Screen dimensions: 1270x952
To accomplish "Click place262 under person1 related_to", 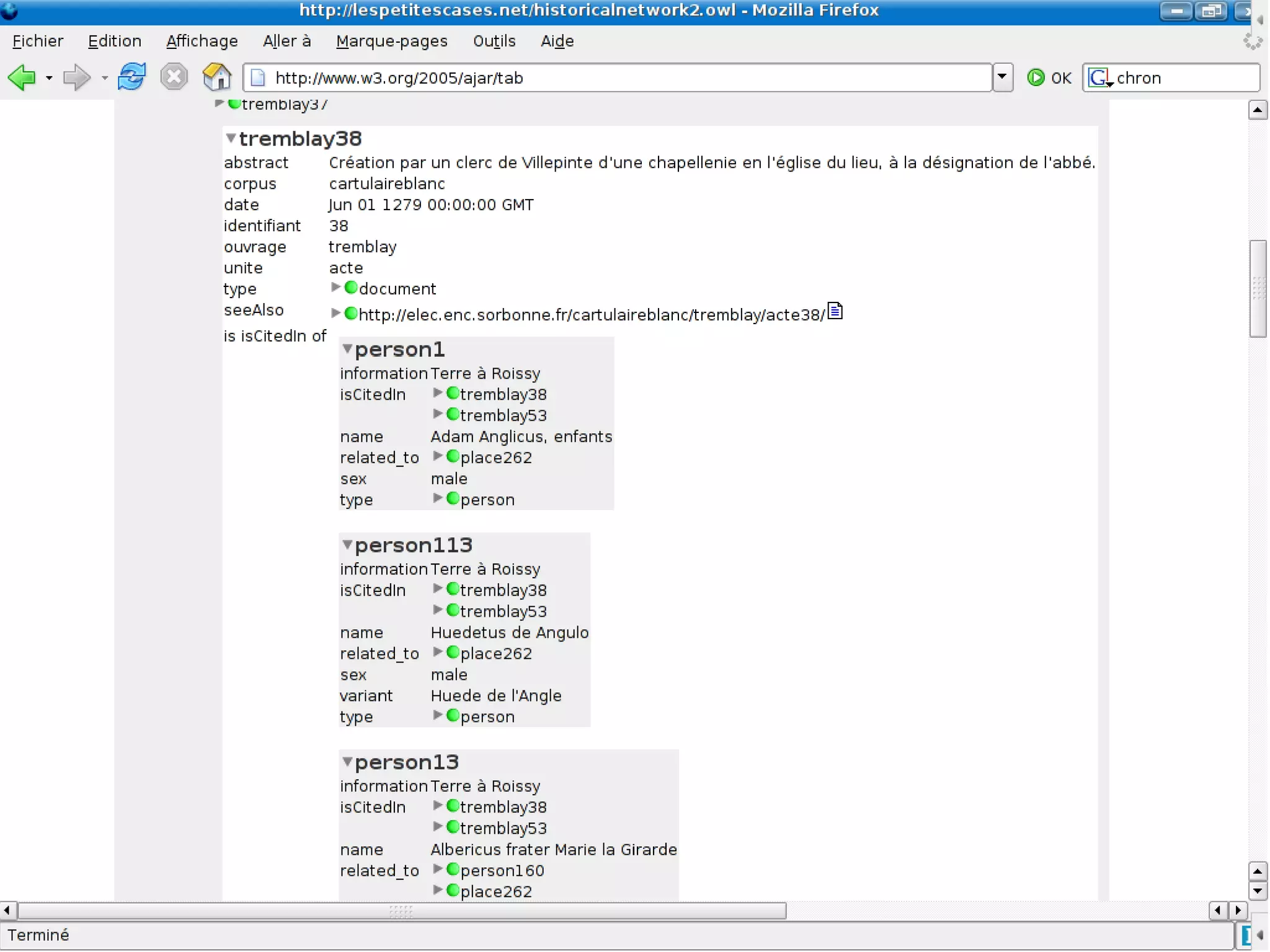I will click(495, 458).
